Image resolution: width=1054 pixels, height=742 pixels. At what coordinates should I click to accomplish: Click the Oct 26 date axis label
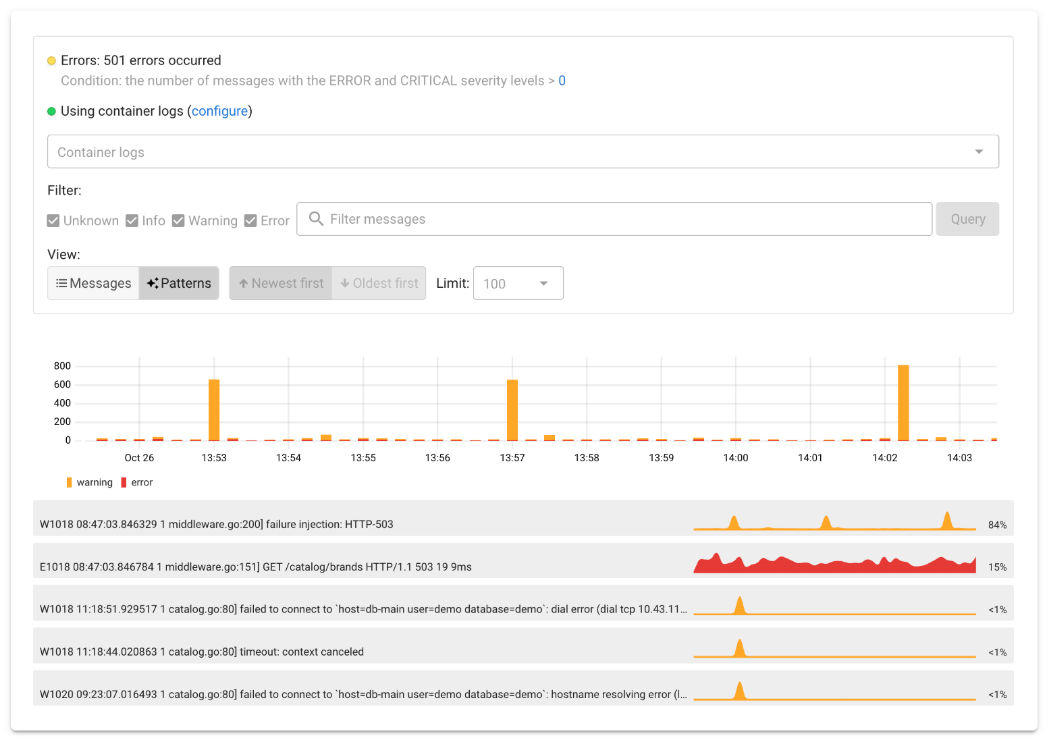[139, 458]
